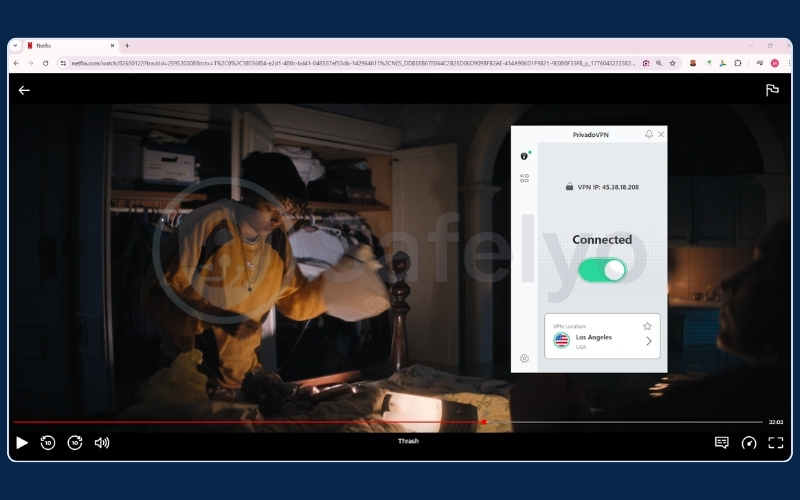Bookmark this page with the star
The height and width of the screenshot is (500, 800).
click(672, 63)
